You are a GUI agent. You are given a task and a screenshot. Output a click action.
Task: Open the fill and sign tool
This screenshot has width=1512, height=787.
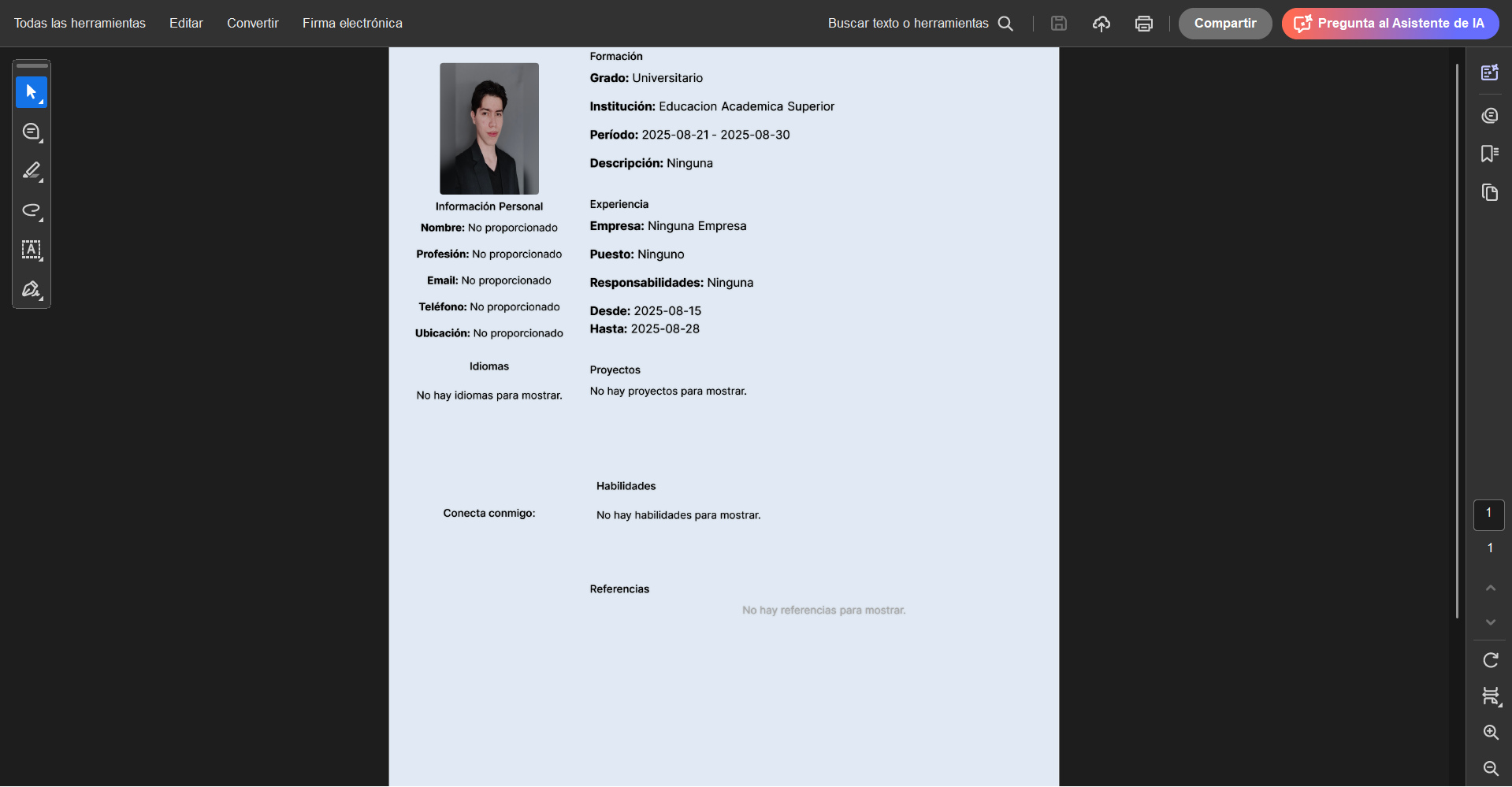(x=31, y=289)
